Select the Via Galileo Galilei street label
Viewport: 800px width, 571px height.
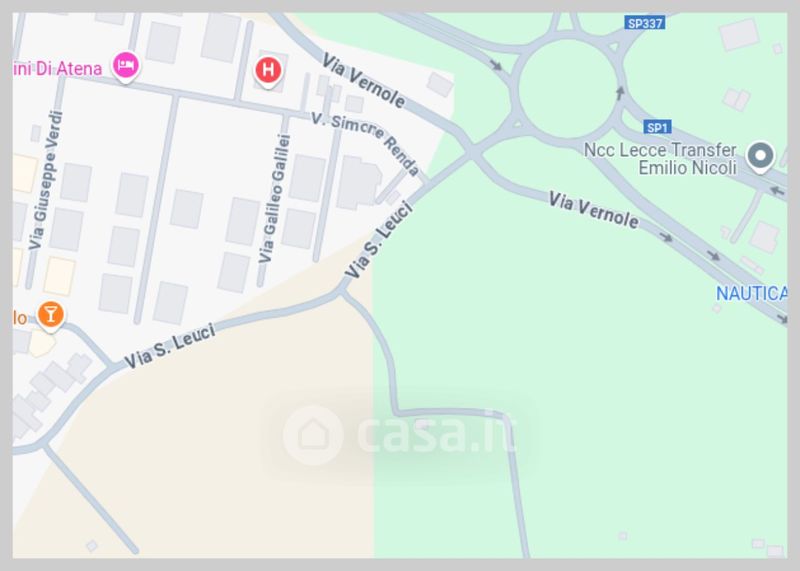(274, 199)
